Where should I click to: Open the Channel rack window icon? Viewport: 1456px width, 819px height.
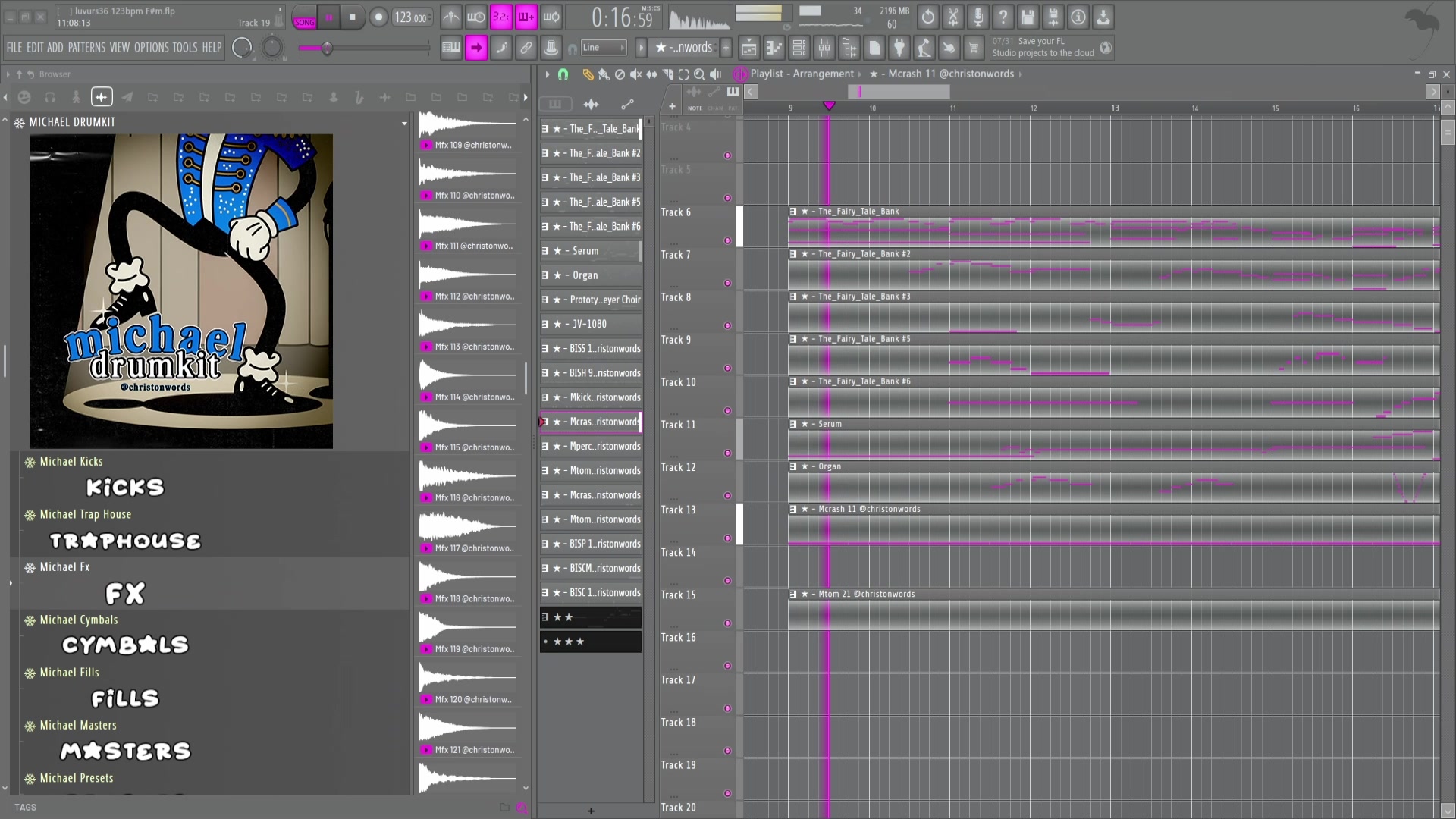click(799, 49)
